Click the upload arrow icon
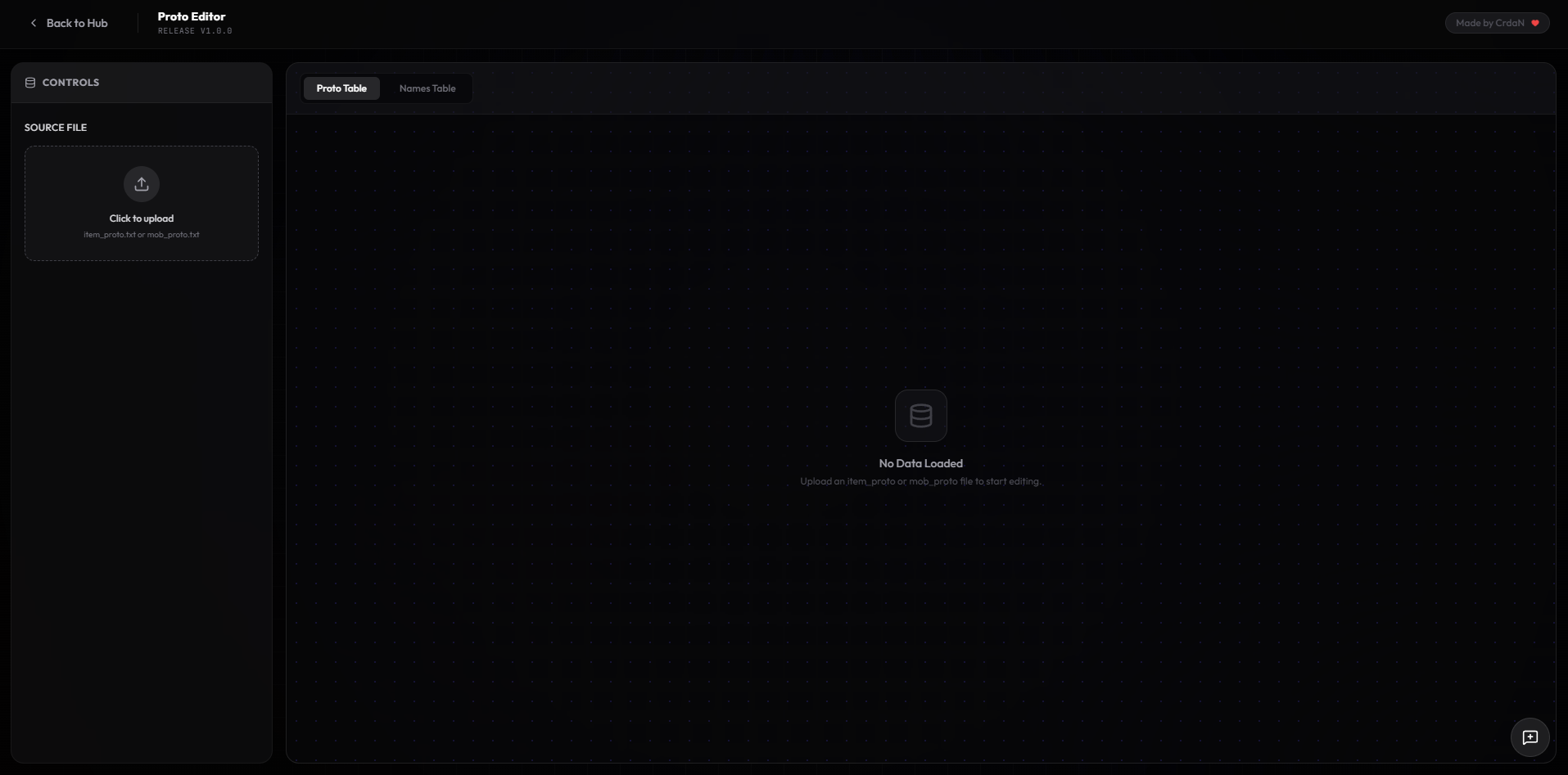Image resolution: width=1568 pixels, height=775 pixels. click(142, 184)
